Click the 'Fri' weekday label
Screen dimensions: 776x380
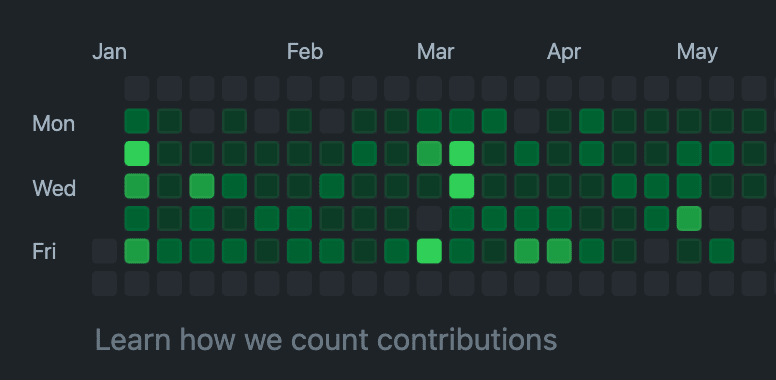pos(44,252)
